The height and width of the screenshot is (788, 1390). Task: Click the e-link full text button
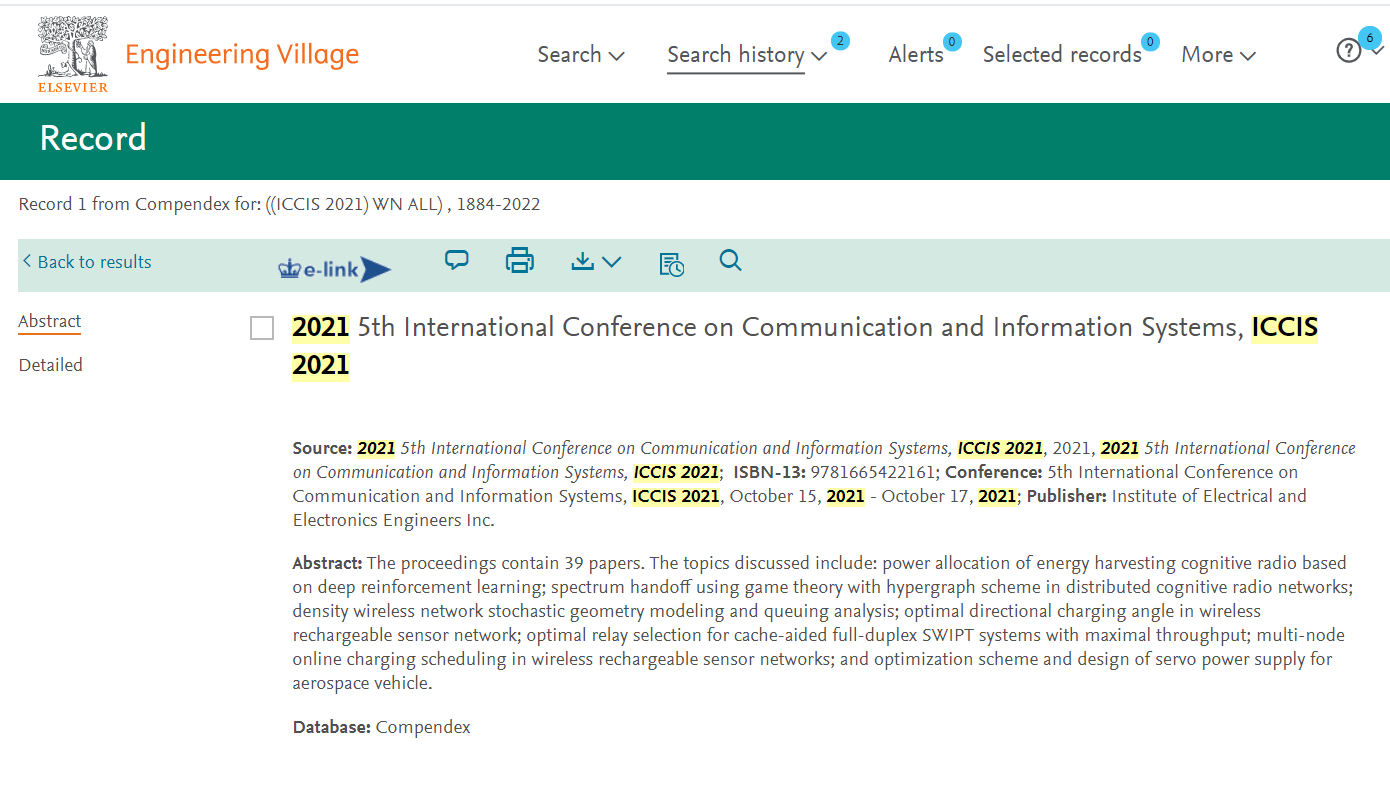335,268
